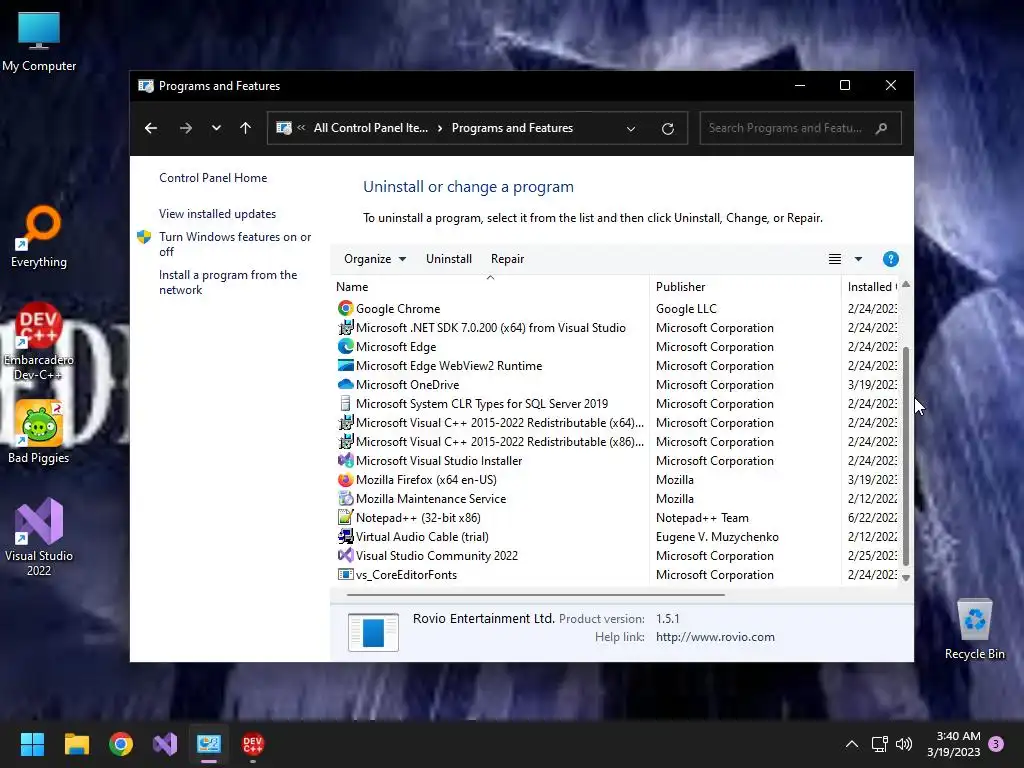Viewport: 1024px width, 768px height.
Task: Click the forward navigation arrow
Action: (x=186, y=128)
